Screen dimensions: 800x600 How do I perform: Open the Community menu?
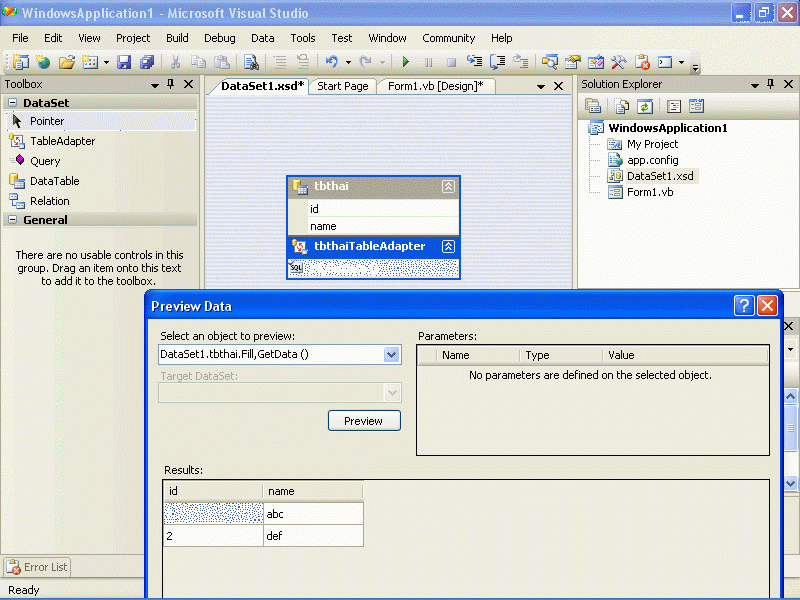point(448,38)
